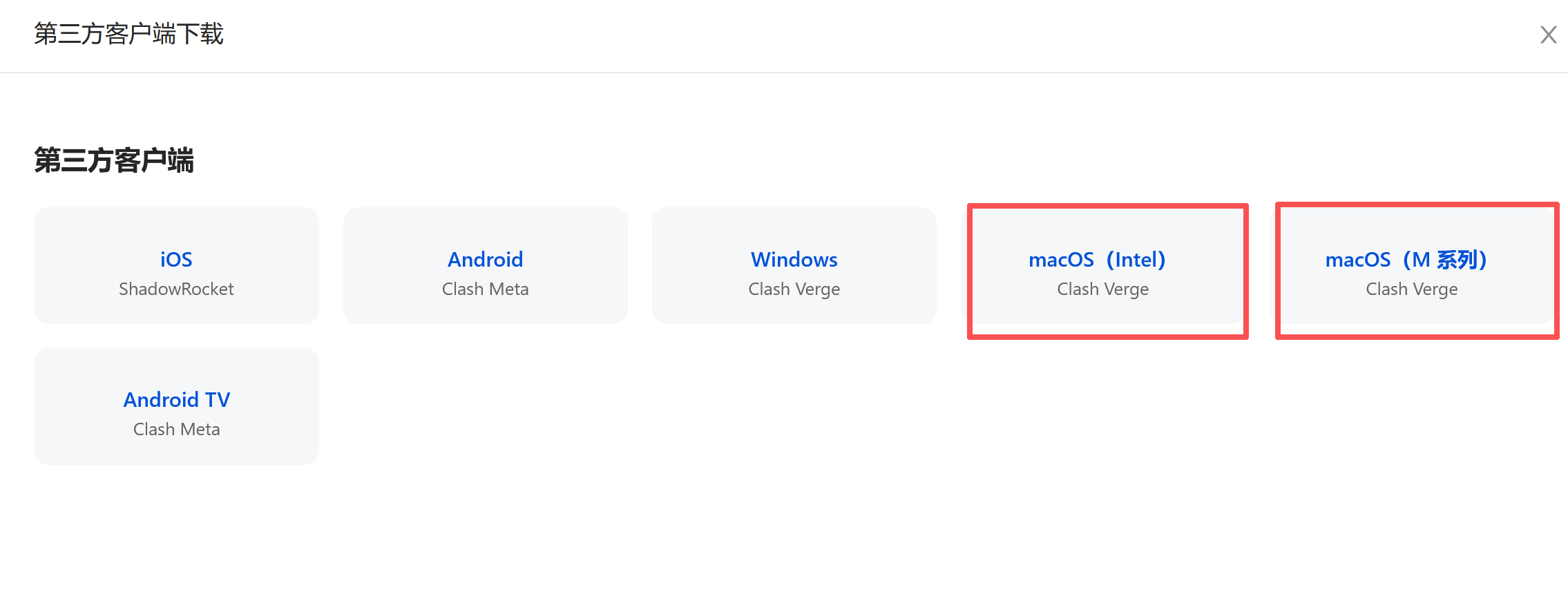The width and height of the screenshot is (1568, 601).
Task: Click the ShadowRocket label under iOS
Action: [x=176, y=289]
